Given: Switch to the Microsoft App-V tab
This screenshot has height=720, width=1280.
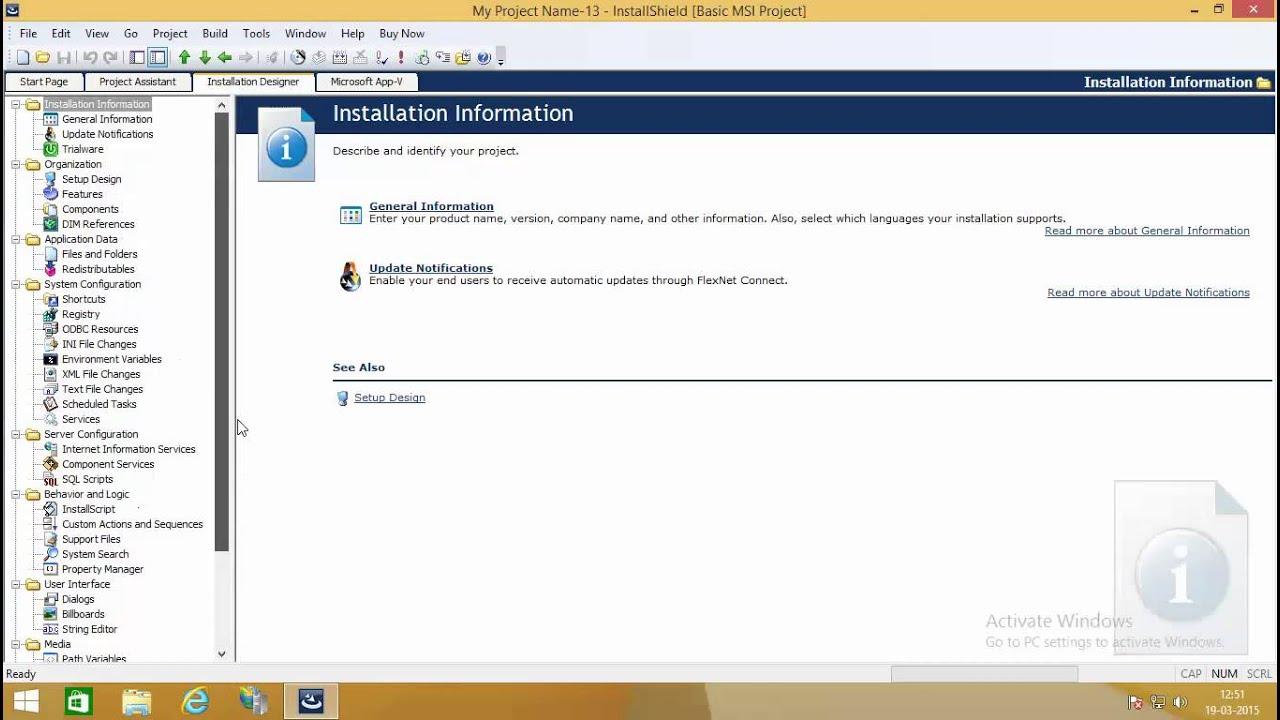Looking at the screenshot, I should pos(367,82).
